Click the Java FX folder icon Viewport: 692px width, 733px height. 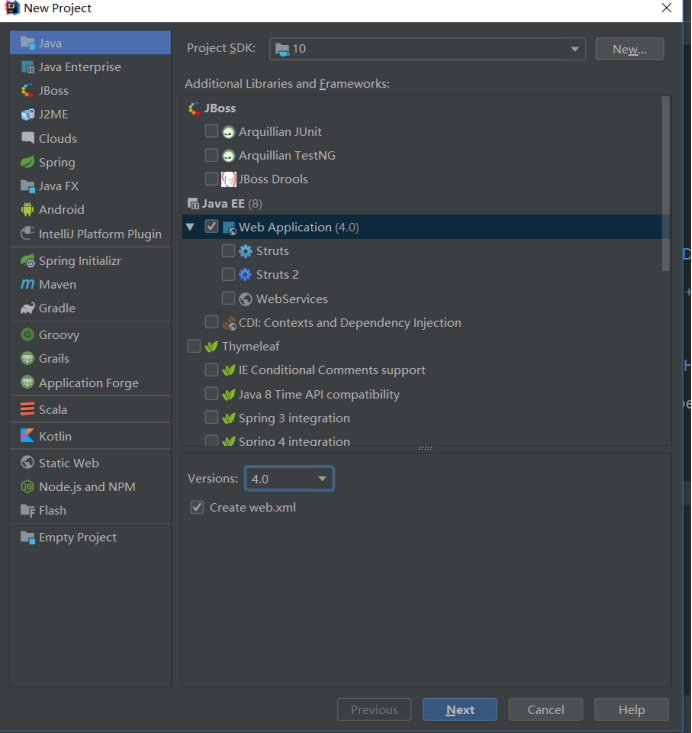pyautogui.click(x=27, y=186)
